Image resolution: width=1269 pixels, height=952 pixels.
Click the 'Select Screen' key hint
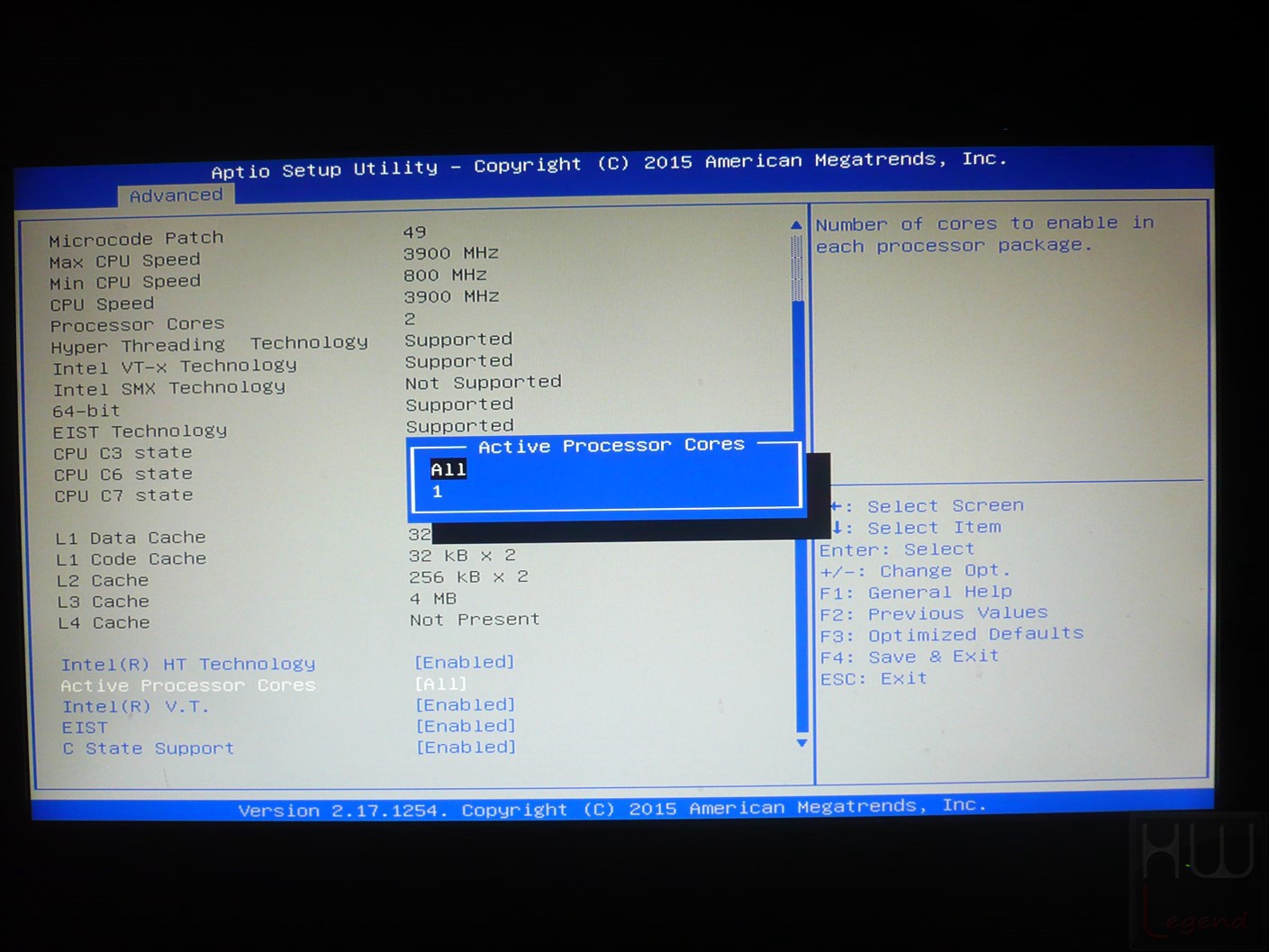pyautogui.click(x=946, y=506)
